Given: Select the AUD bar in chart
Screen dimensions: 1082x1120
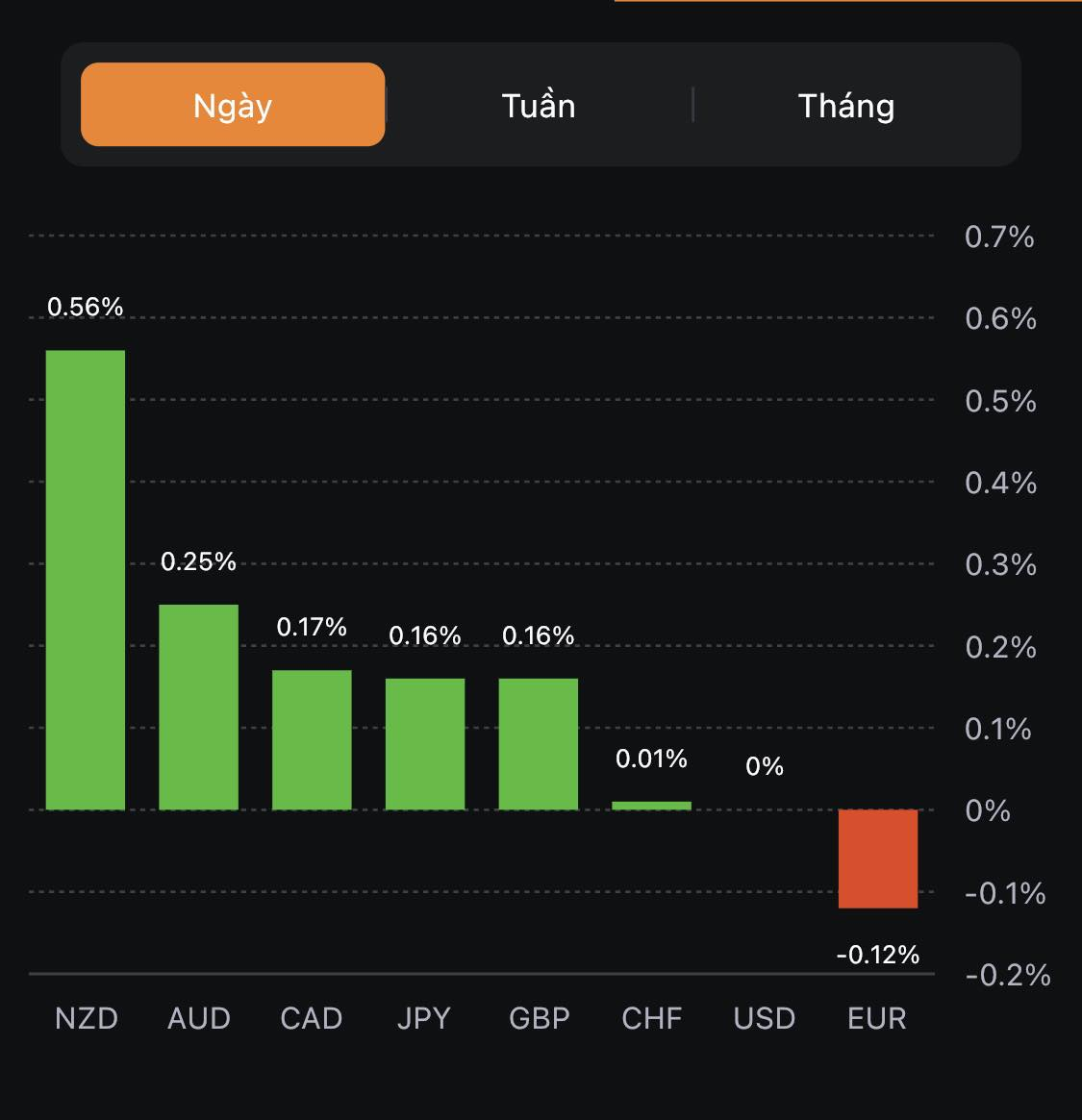Looking at the screenshot, I should pyautogui.click(x=198, y=707).
